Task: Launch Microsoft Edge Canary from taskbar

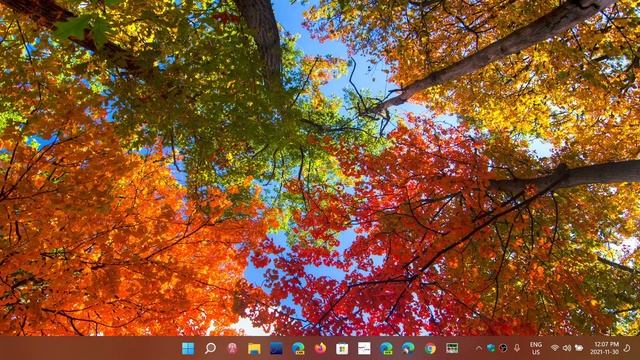Action: 298,348
